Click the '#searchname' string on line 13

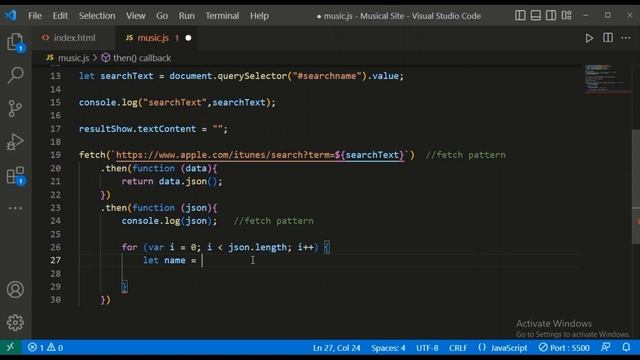[327, 76]
